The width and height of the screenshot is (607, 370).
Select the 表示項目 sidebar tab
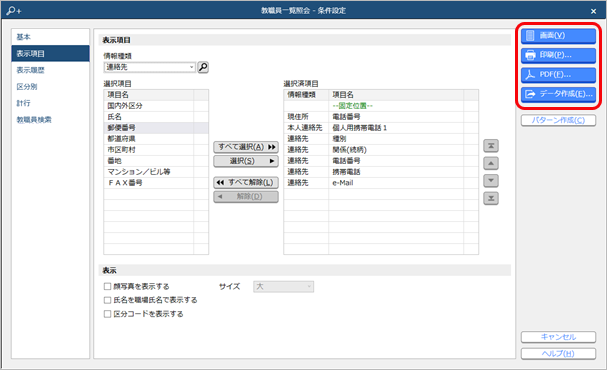tap(50, 53)
